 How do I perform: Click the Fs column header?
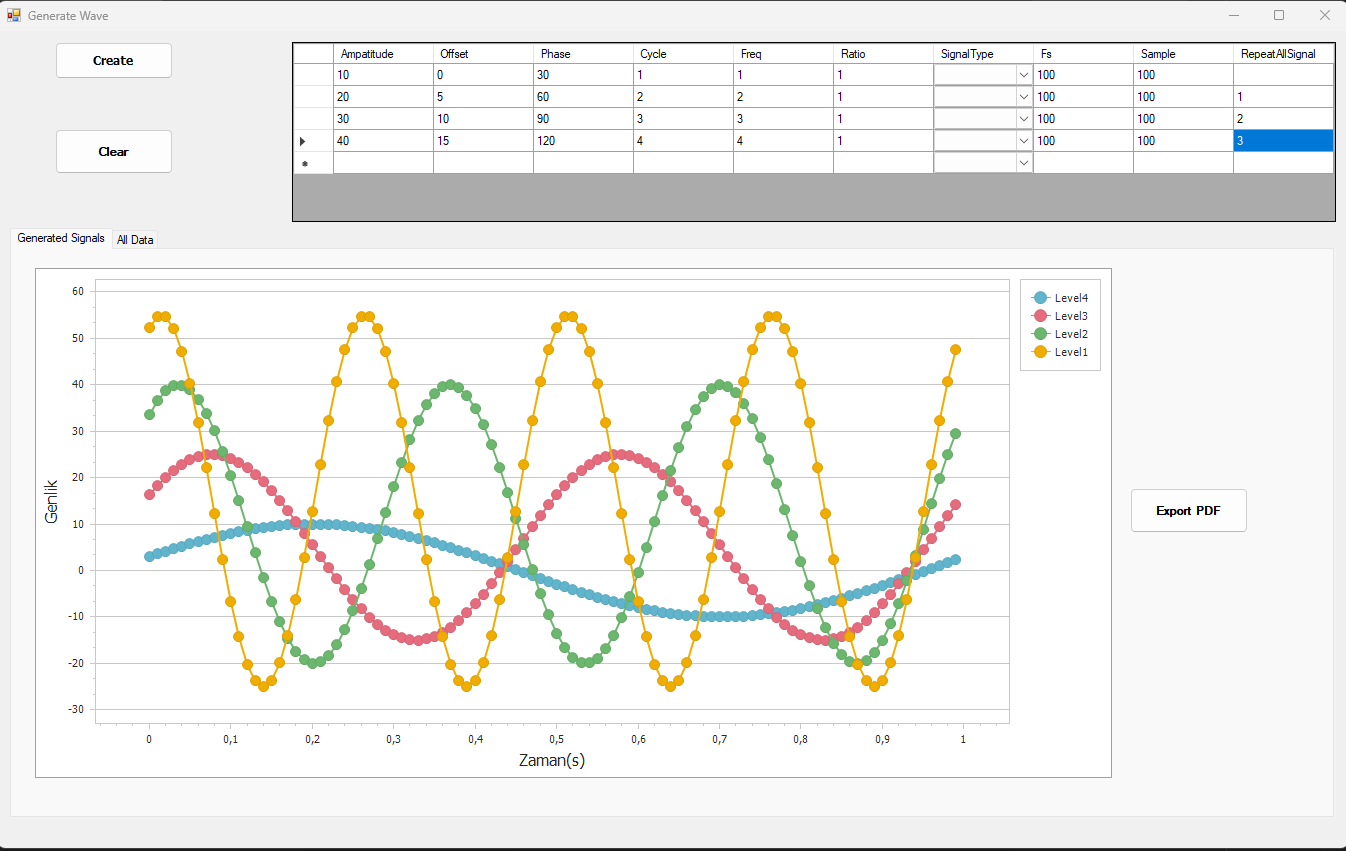1083,54
